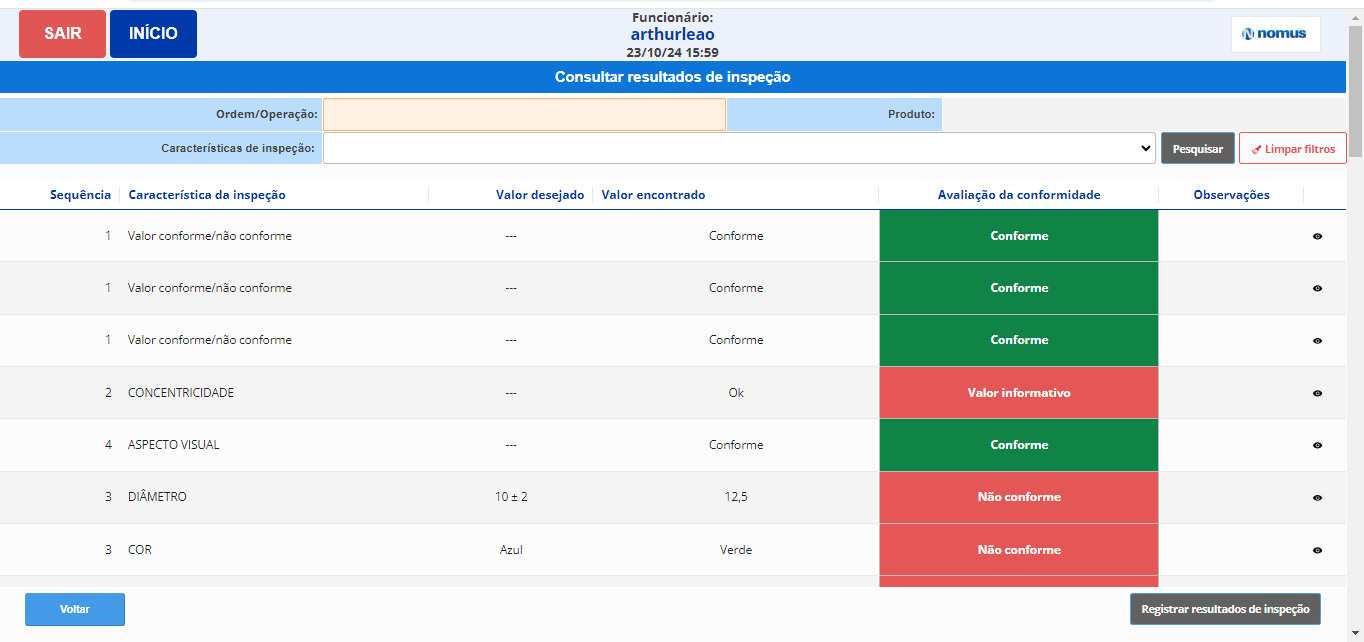The image size is (1364, 642).
Task: Select COR characteristic cell
Action: tap(140, 550)
